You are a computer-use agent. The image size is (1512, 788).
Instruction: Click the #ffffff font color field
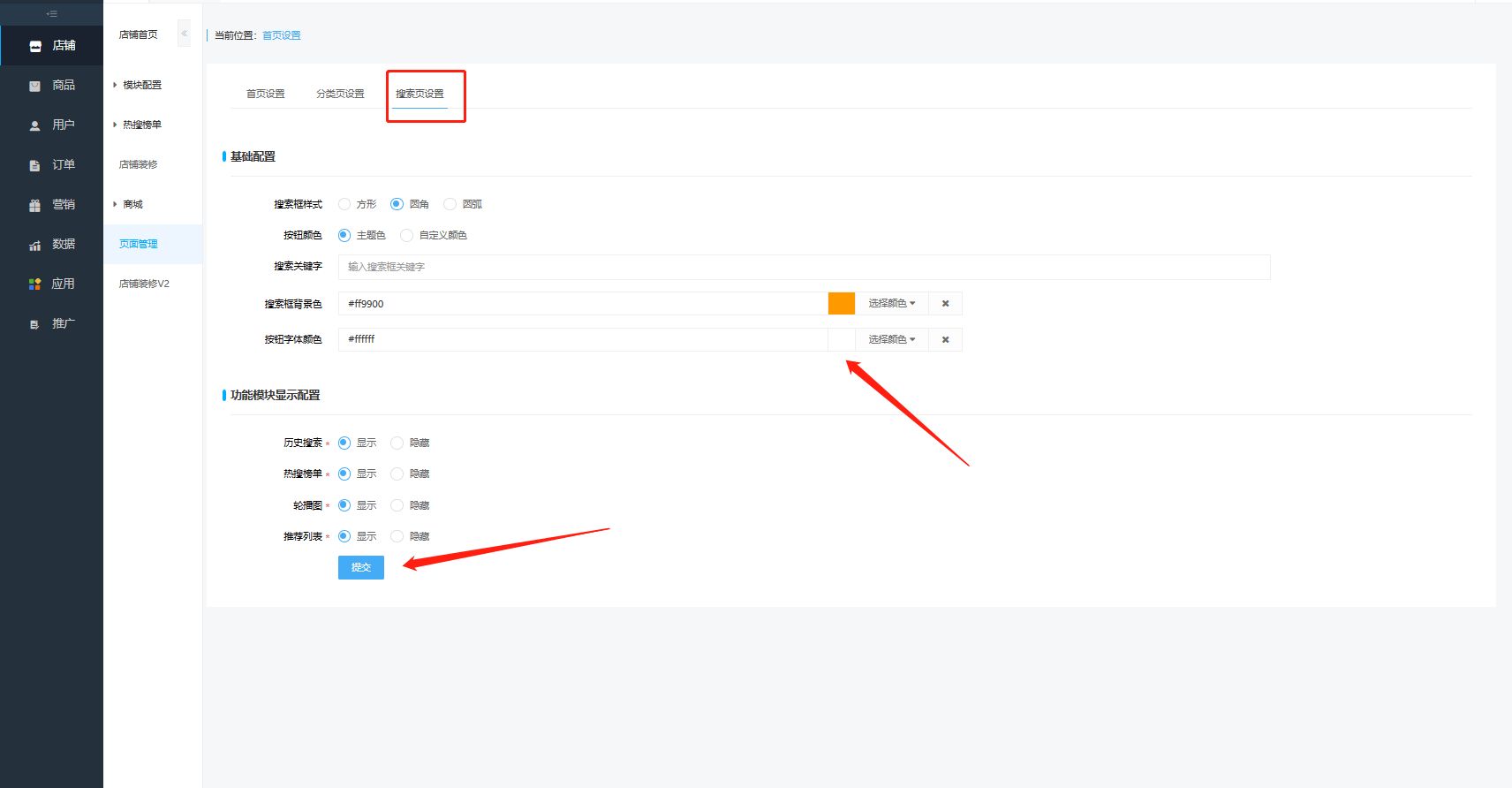coord(583,339)
